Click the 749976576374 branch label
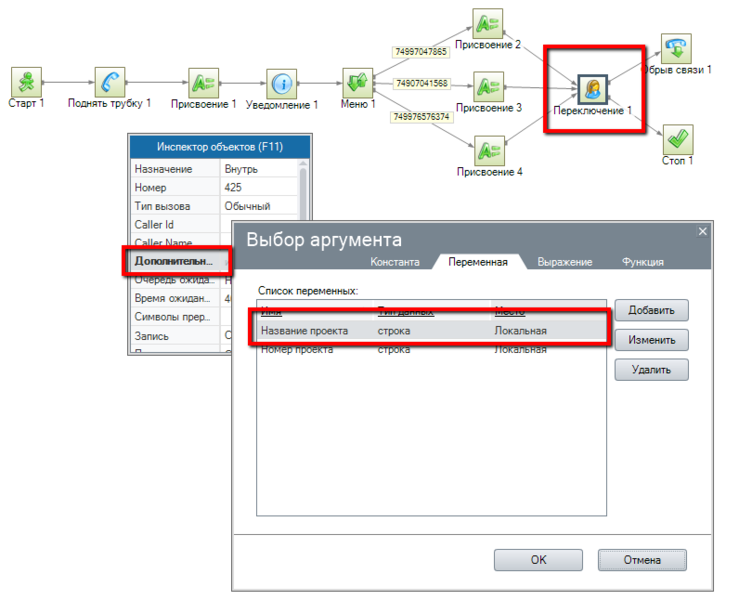 point(421,116)
